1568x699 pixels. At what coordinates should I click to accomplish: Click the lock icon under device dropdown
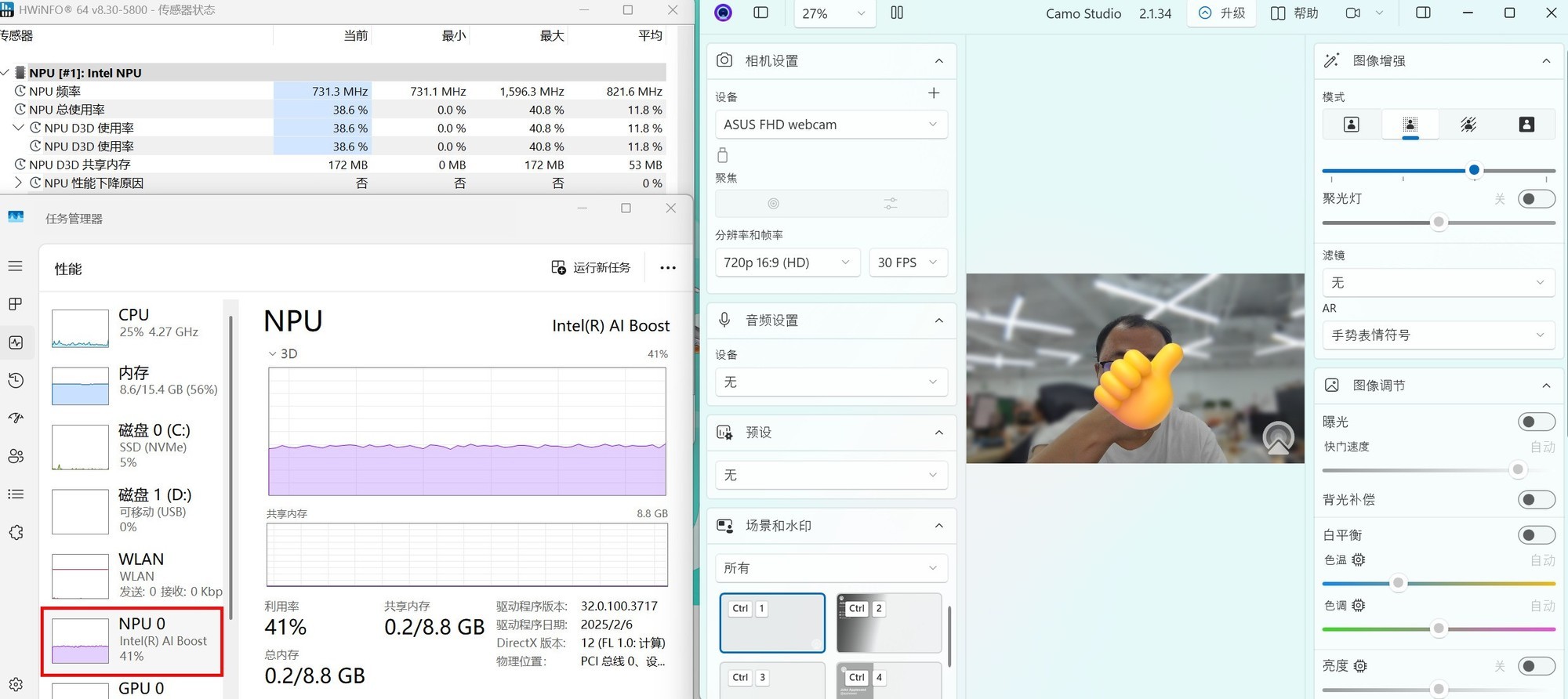point(723,154)
